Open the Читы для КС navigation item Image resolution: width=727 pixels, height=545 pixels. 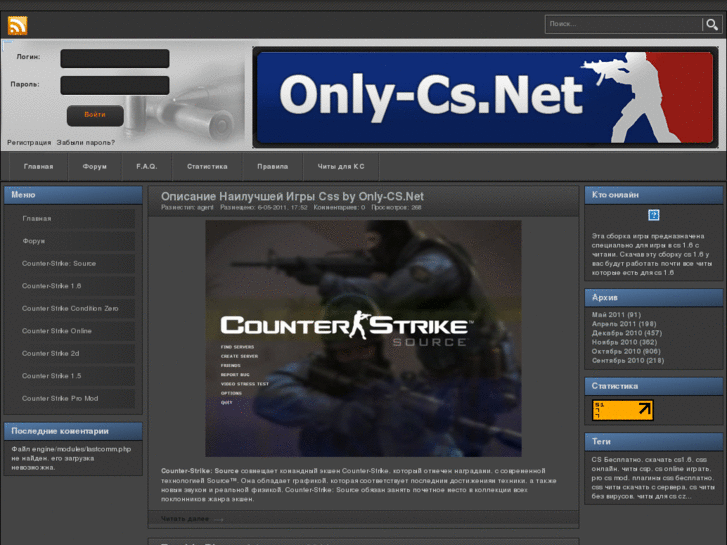click(341, 167)
